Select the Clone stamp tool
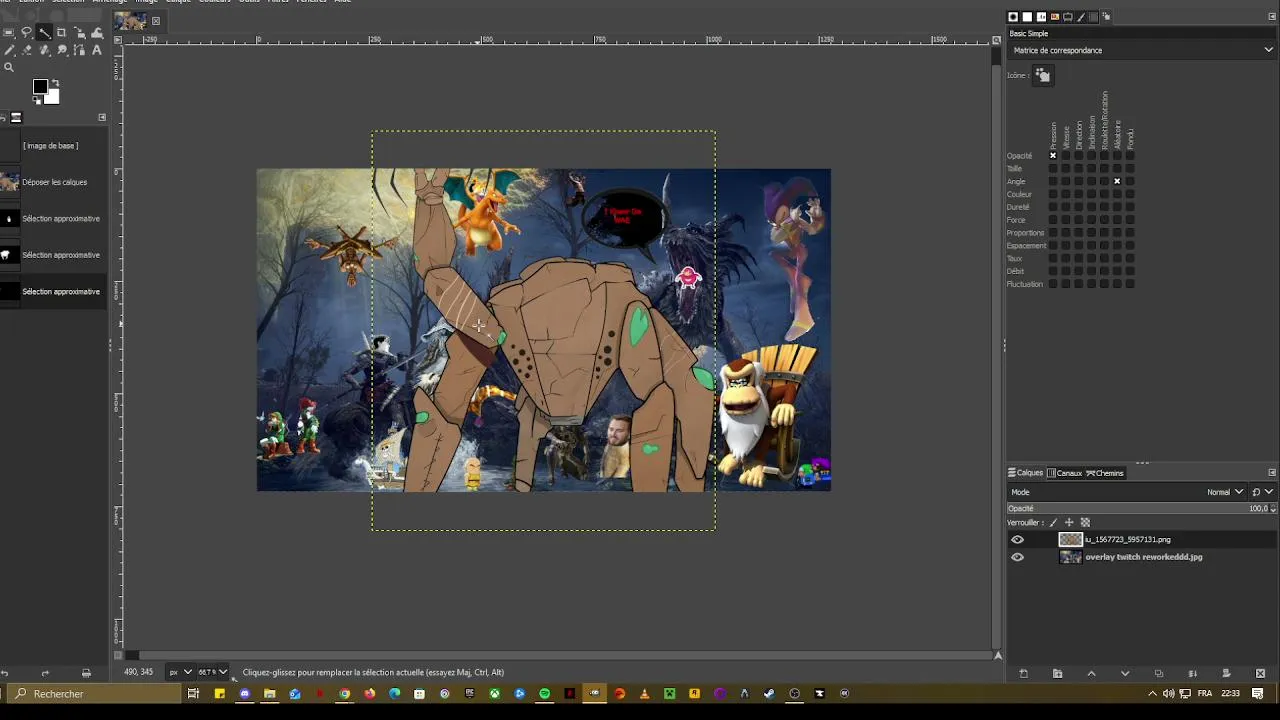The width and height of the screenshot is (1280, 720). [44, 50]
